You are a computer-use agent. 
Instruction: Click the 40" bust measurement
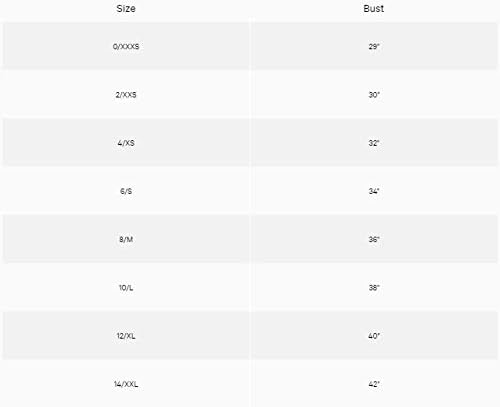374,336
